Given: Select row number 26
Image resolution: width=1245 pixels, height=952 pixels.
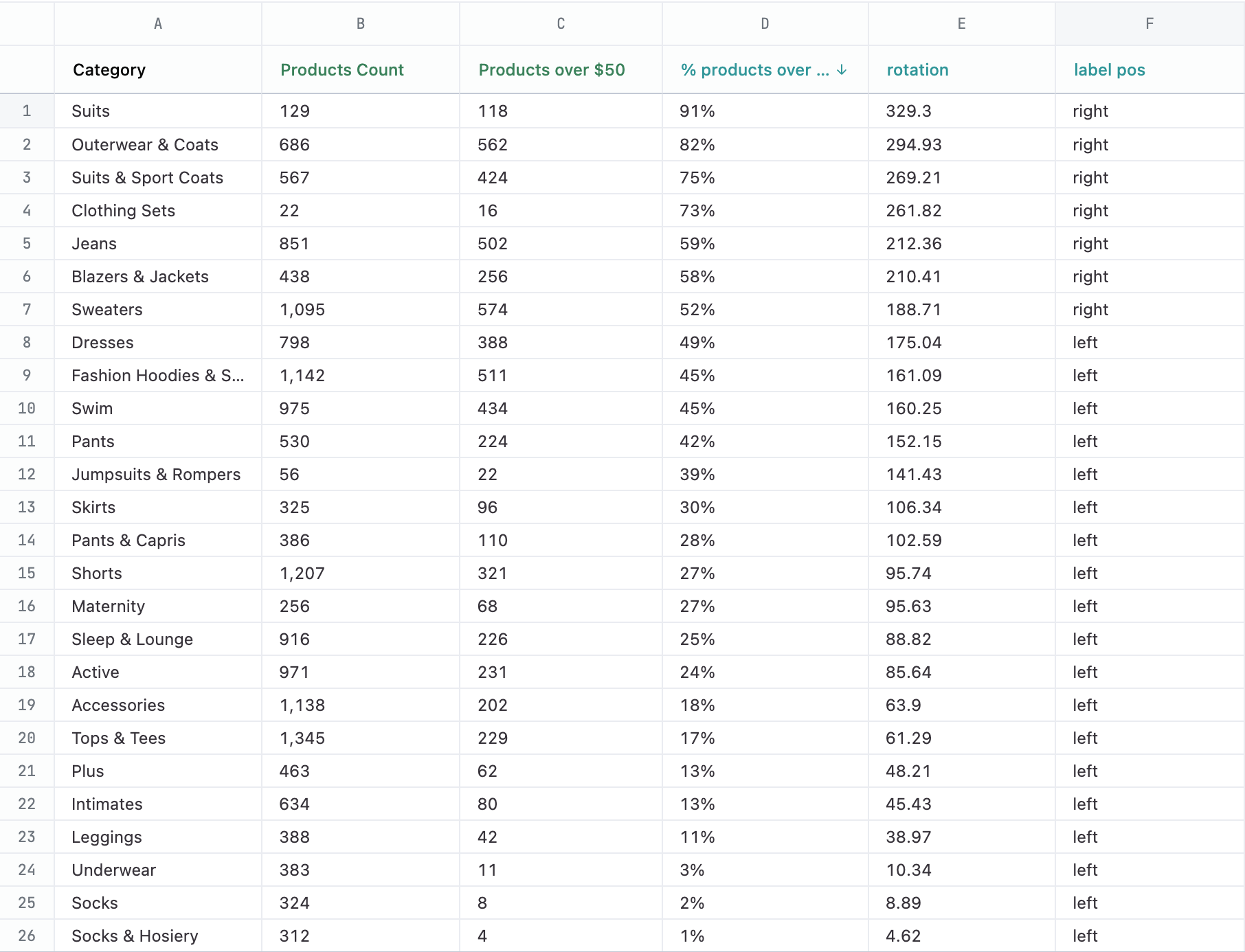Looking at the screenshot, I should pyautogui.click(x=27, y=936).
